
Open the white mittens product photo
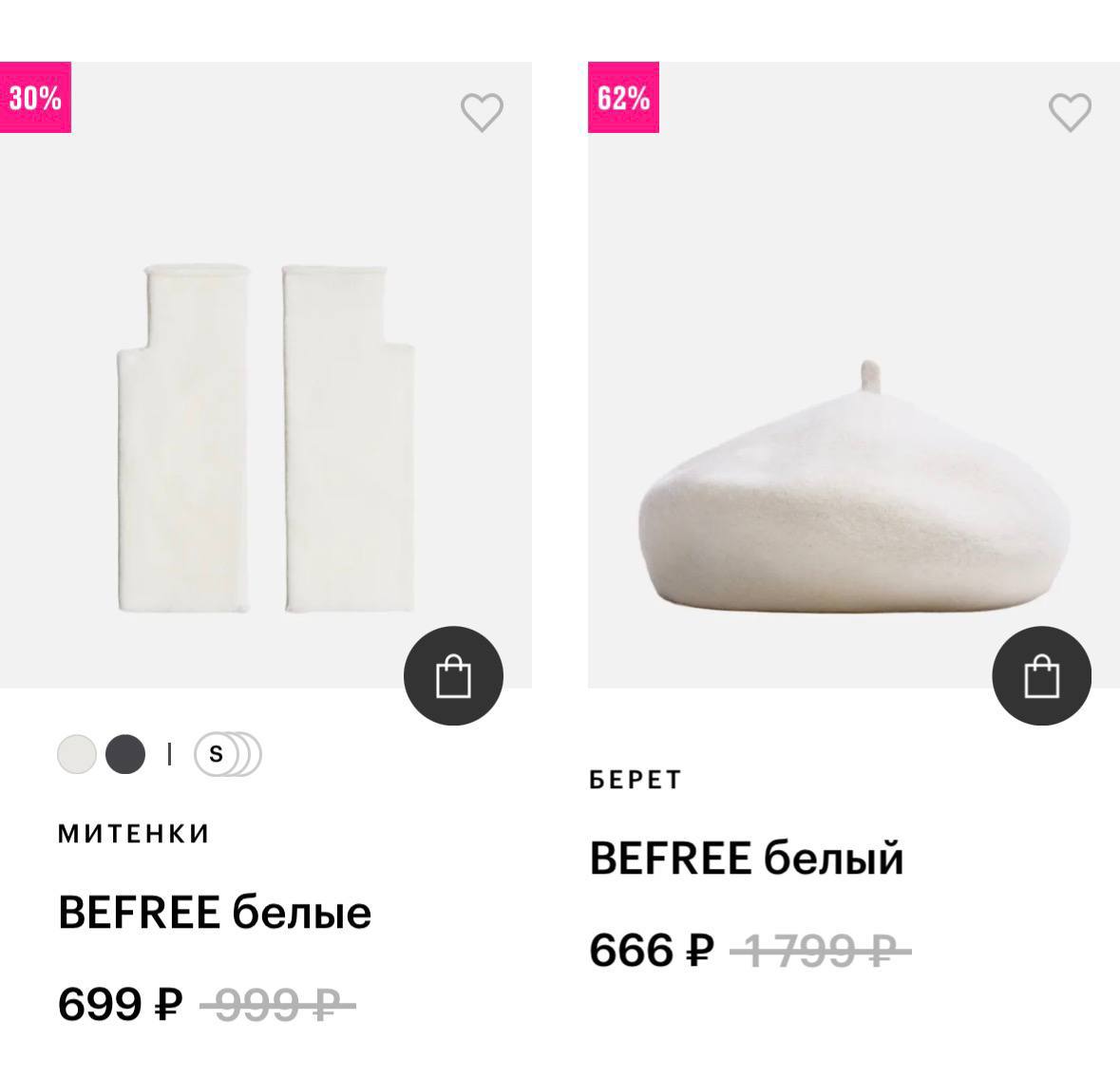[x=265, y=437]
